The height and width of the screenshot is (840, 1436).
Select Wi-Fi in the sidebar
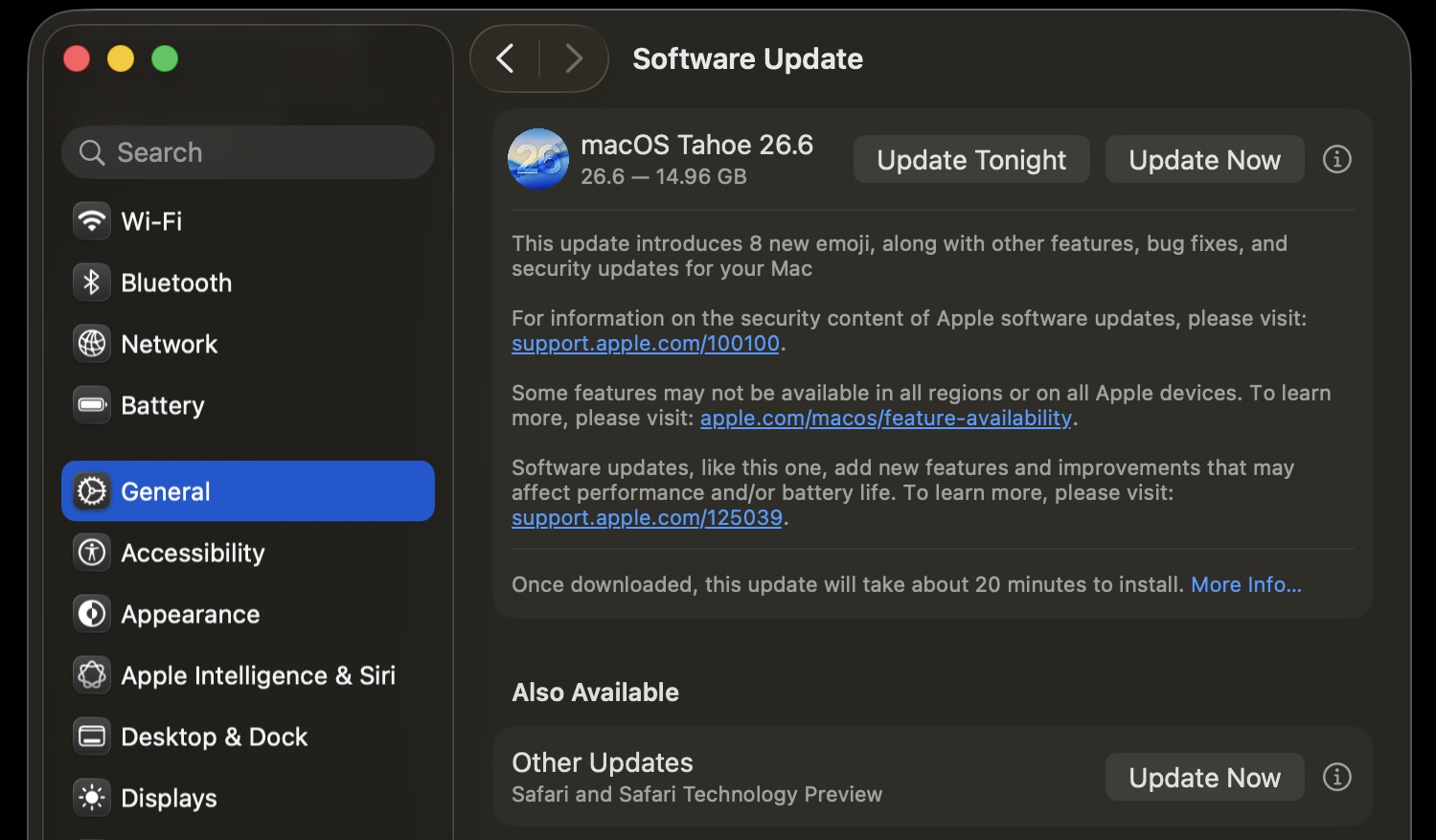(x=248, y=221)
